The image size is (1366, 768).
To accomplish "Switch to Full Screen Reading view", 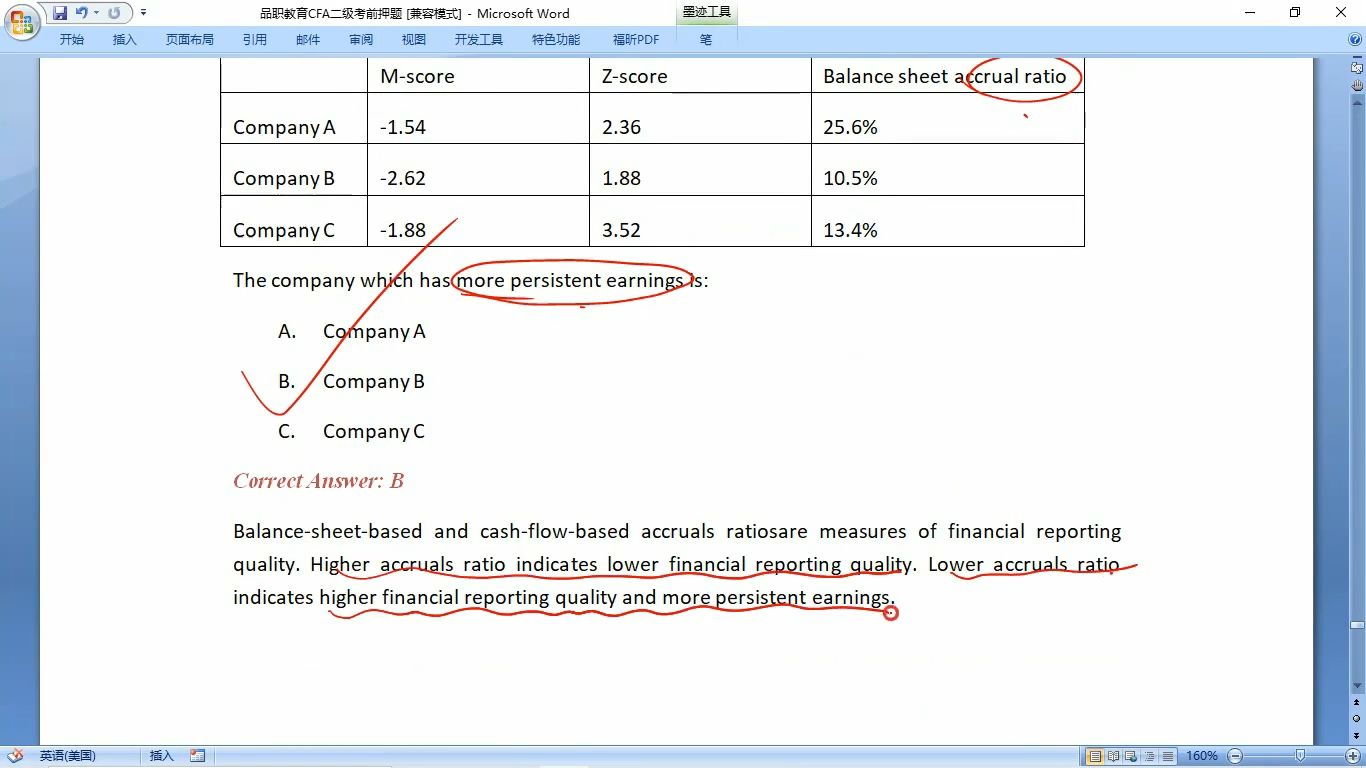I will click(1113, 756).
